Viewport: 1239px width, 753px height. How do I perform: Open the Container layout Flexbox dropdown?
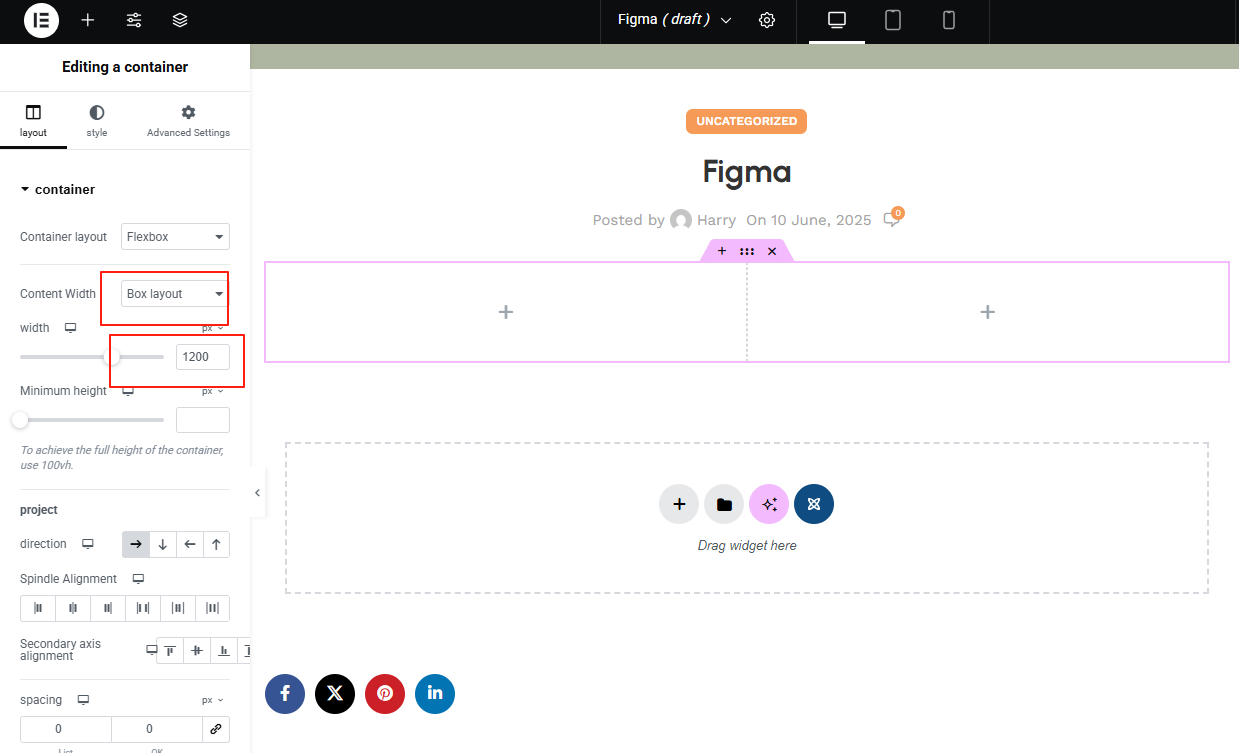[175, 236]
